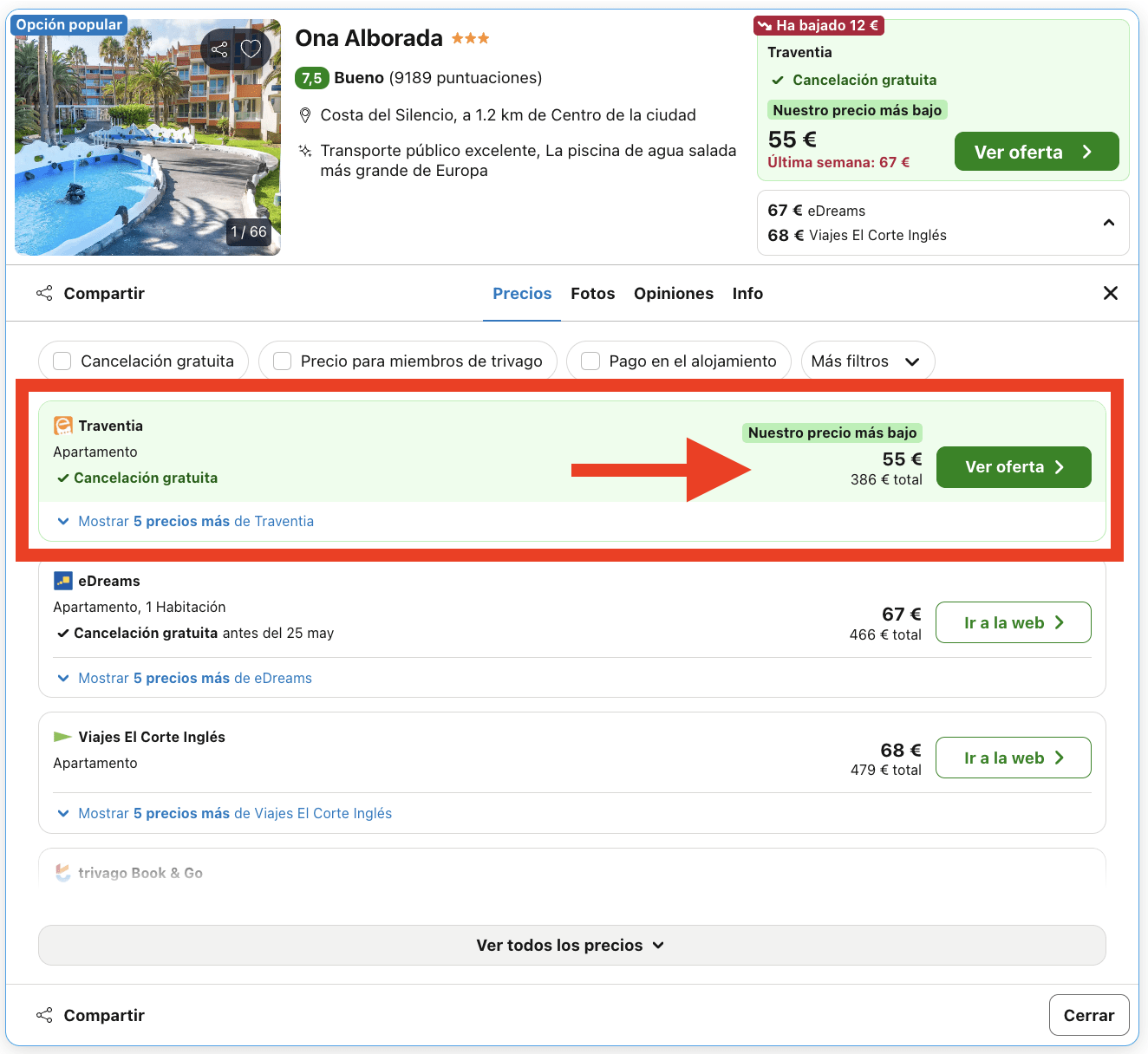Click the share icon on the hotel photo
1148x1054 pixels.
tap(219, 49)
